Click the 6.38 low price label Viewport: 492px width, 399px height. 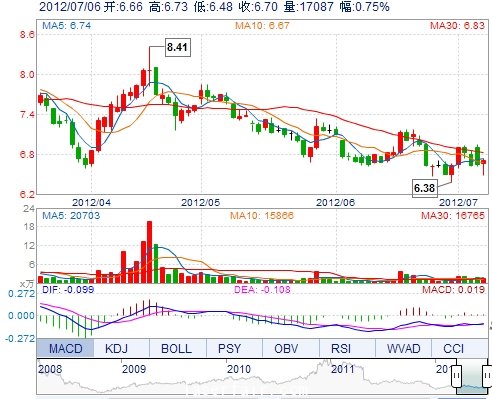click(x=425, y=188)
